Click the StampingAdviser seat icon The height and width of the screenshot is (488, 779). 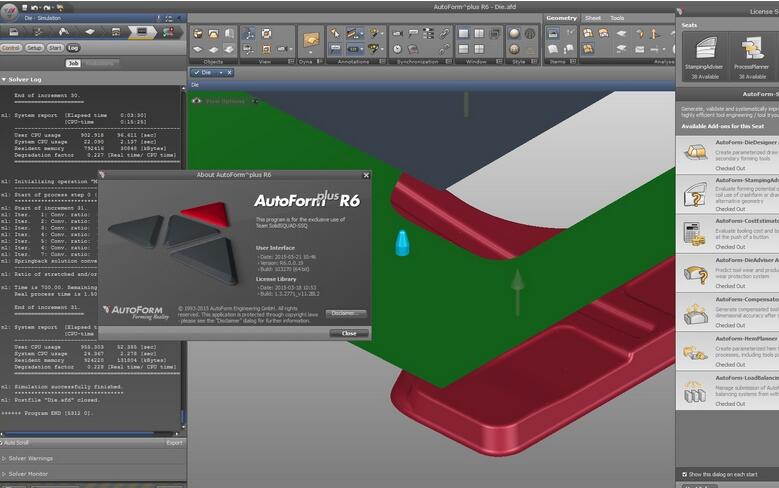(705, 56)
